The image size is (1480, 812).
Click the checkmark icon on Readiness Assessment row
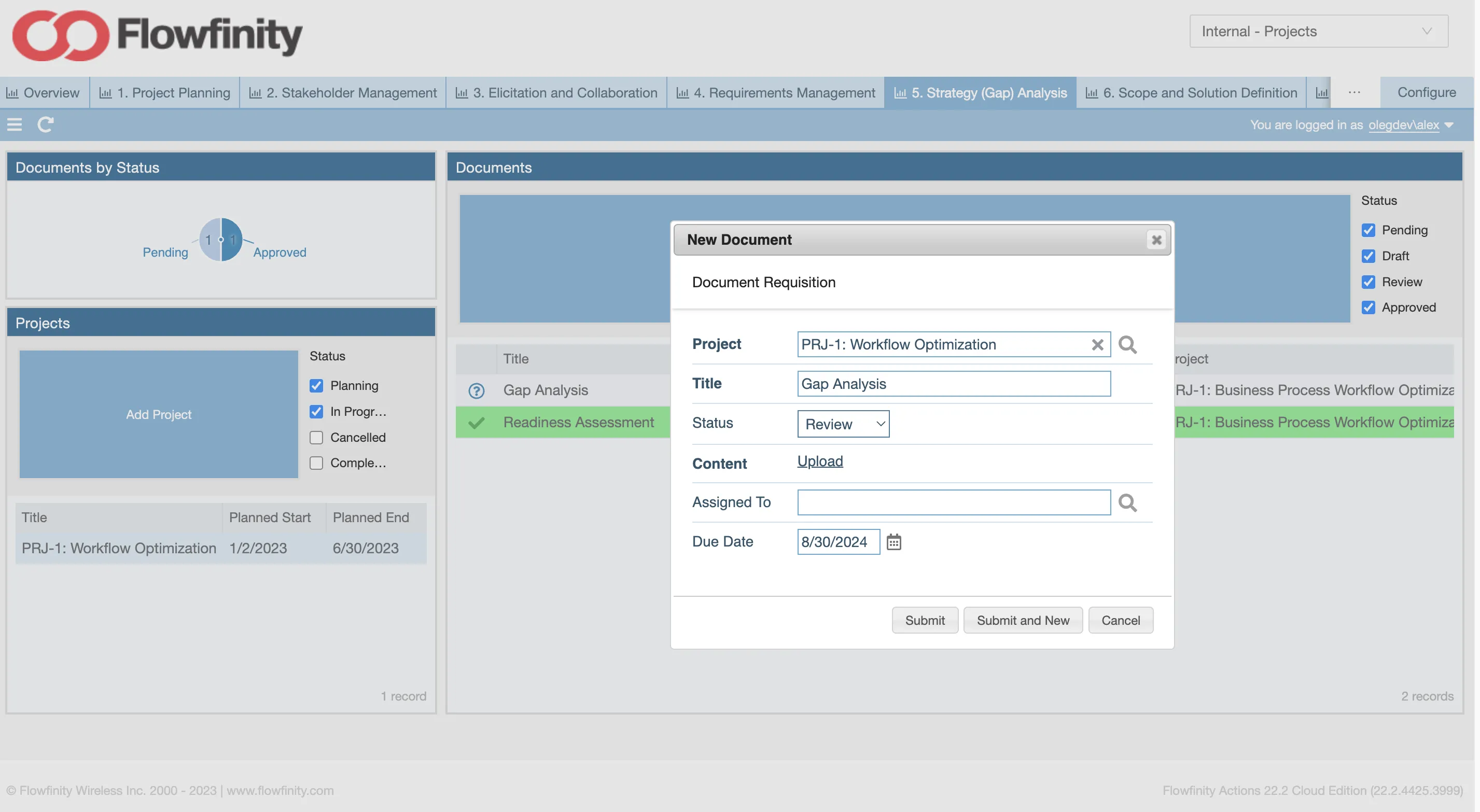476,423
